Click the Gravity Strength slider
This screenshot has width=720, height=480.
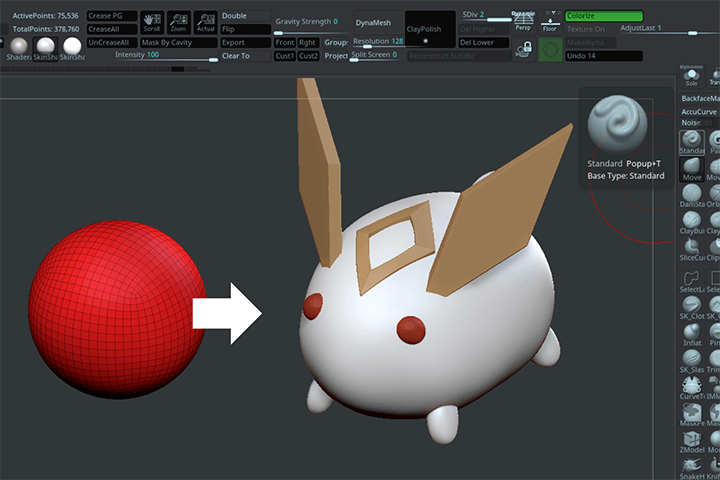click(312, 26)
